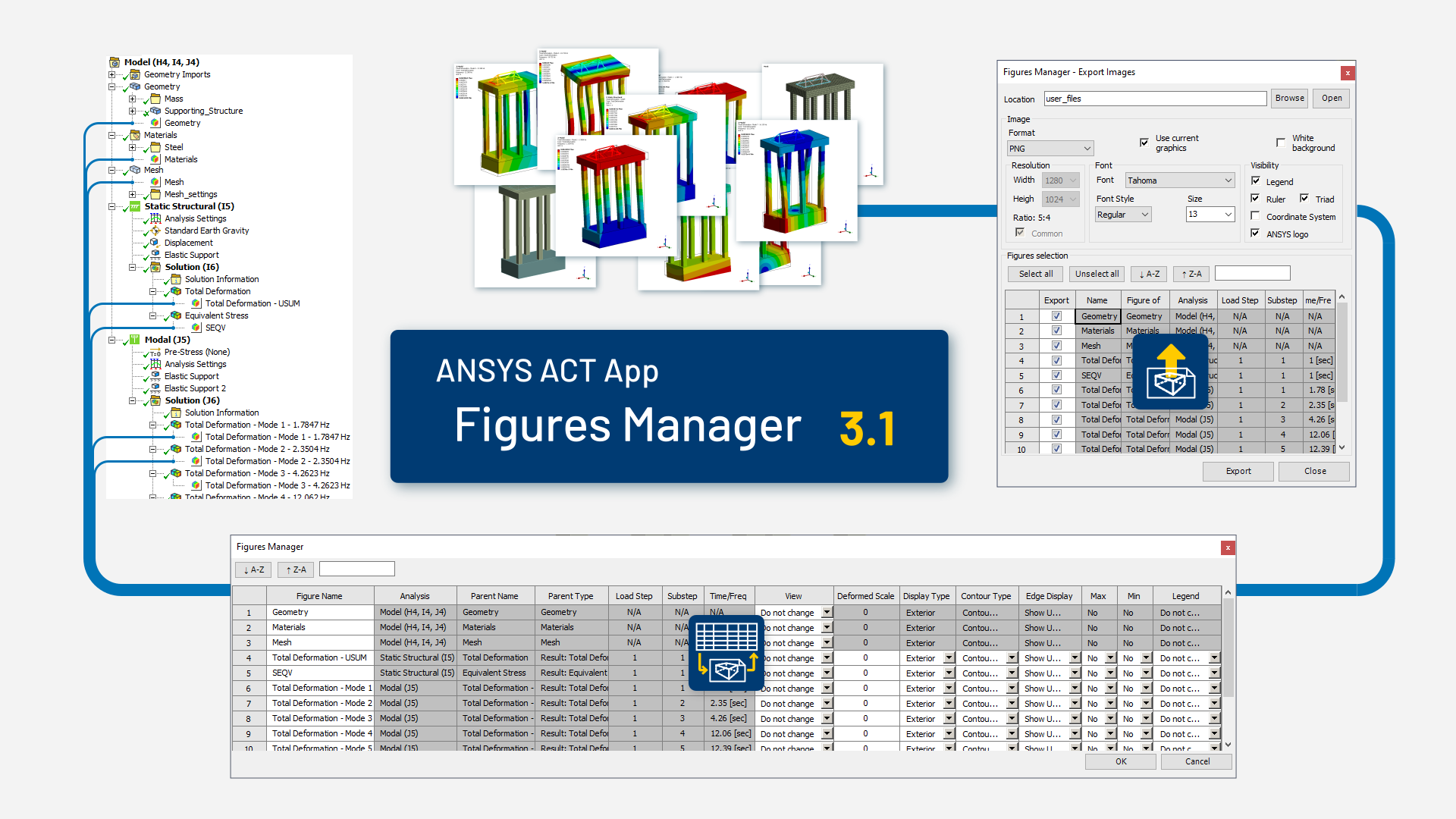Open the Tahoma font dropdown
Screen dimensions: 1456x819
1180,180
